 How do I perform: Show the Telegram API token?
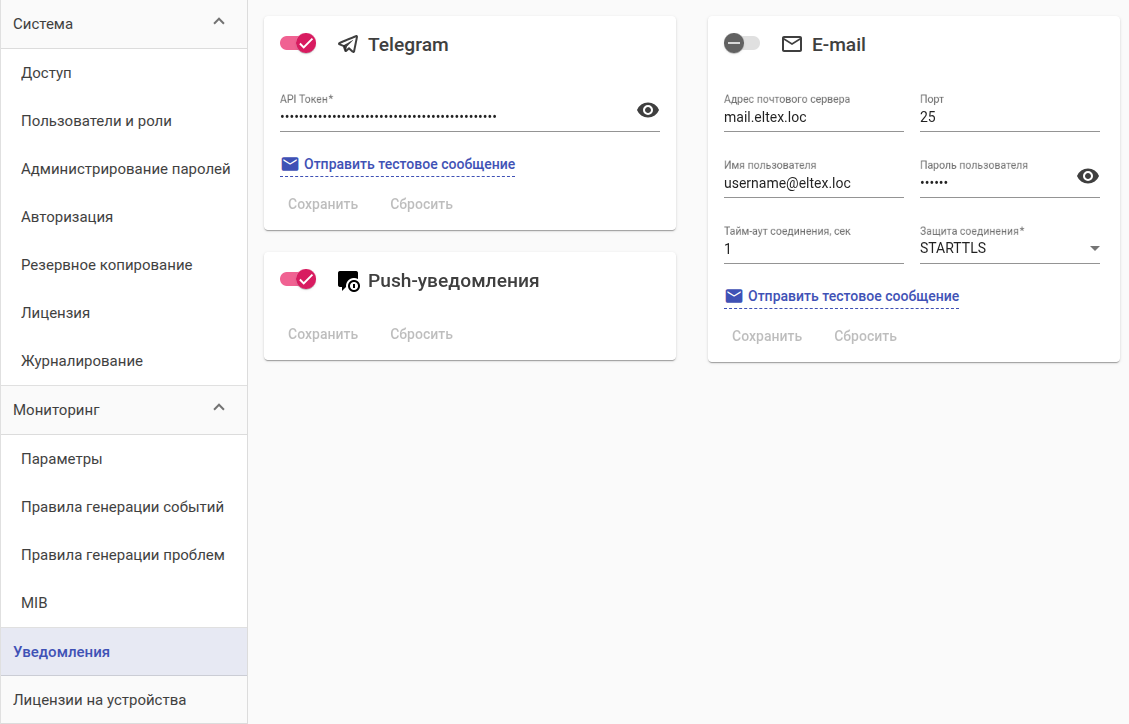point(648,110)
